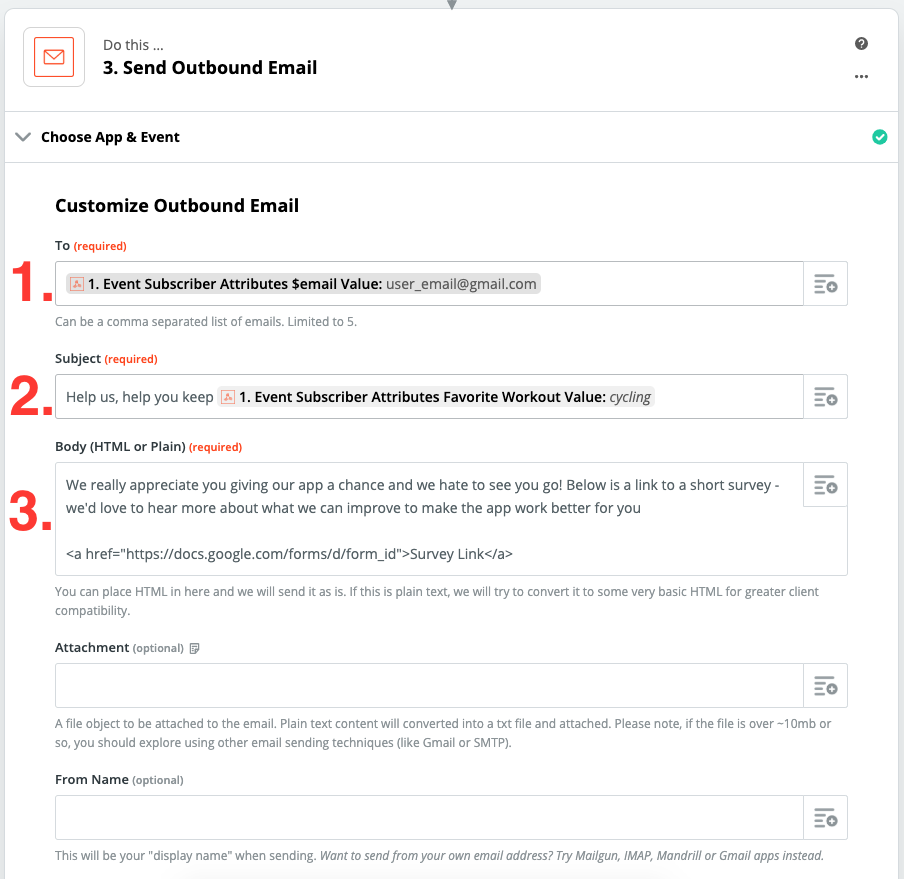This screenshot has height=879, width=904.
Task: Click the green completed checkmark indicator
Action: tap(879, 137)
